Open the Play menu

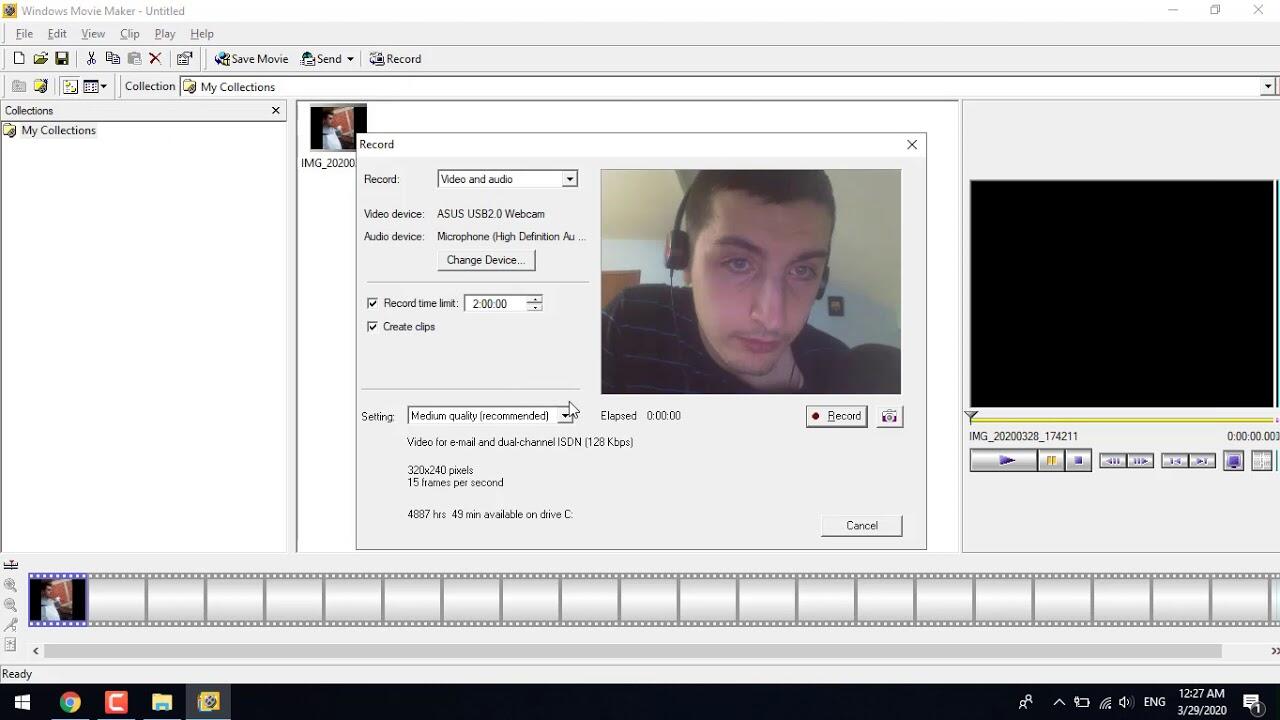coord(165,34)
